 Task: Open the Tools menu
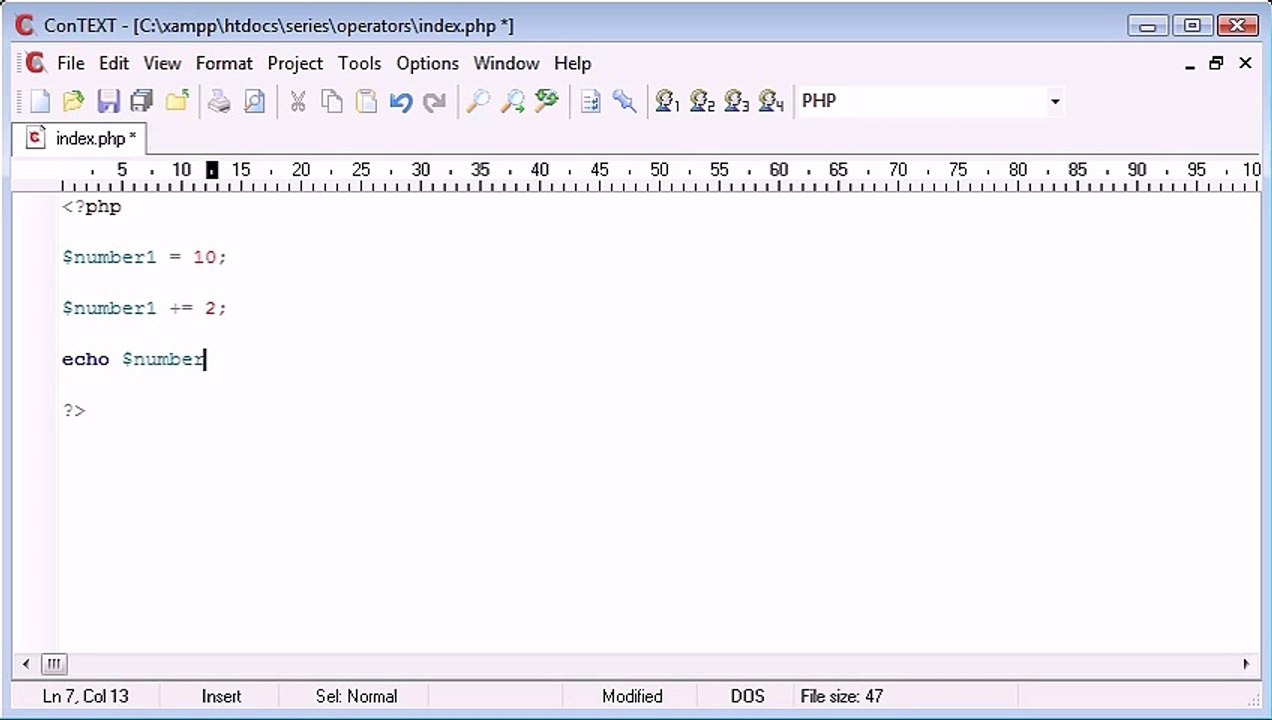[359, 63]
